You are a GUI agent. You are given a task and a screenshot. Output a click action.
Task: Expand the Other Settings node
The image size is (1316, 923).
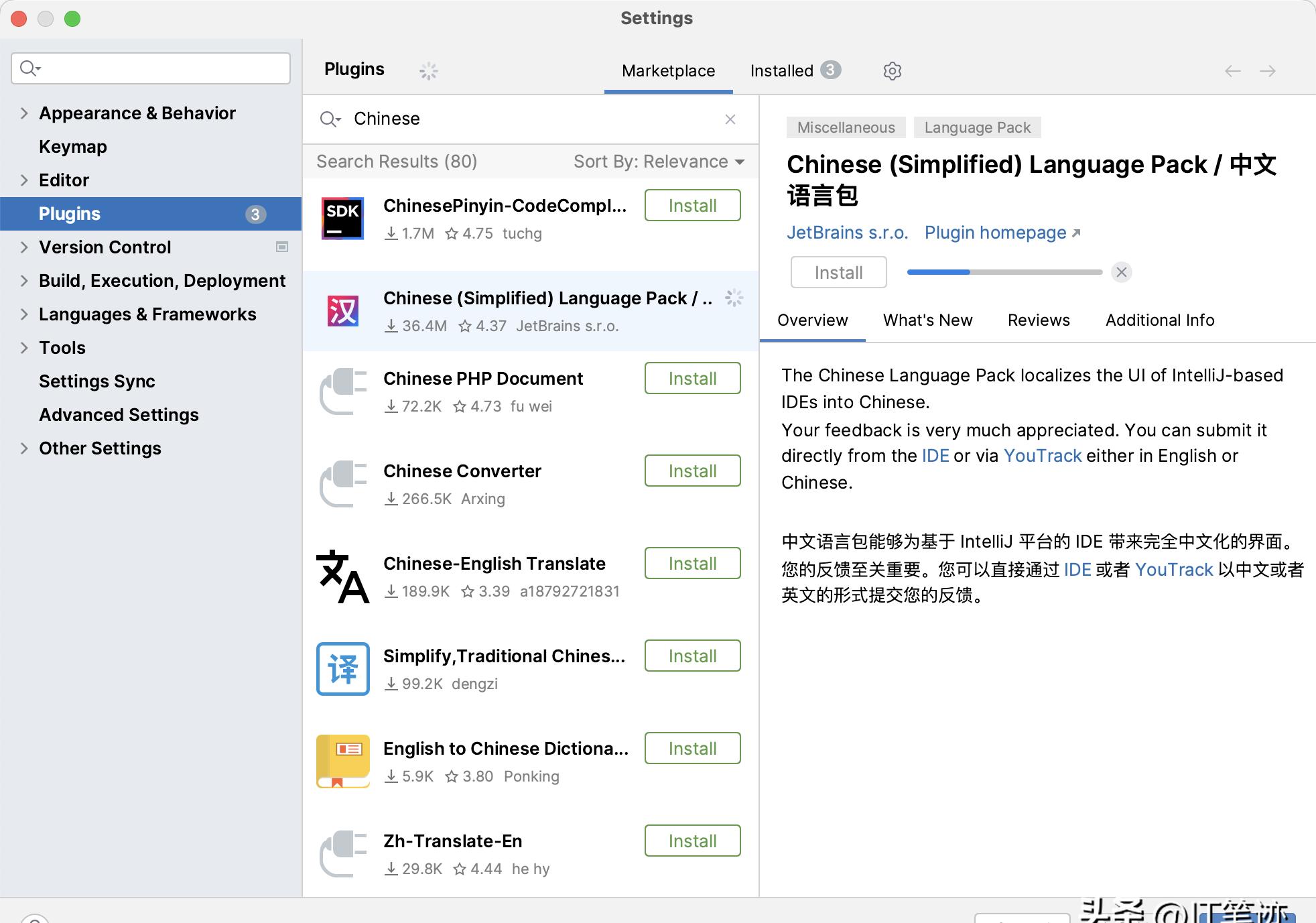24,448
